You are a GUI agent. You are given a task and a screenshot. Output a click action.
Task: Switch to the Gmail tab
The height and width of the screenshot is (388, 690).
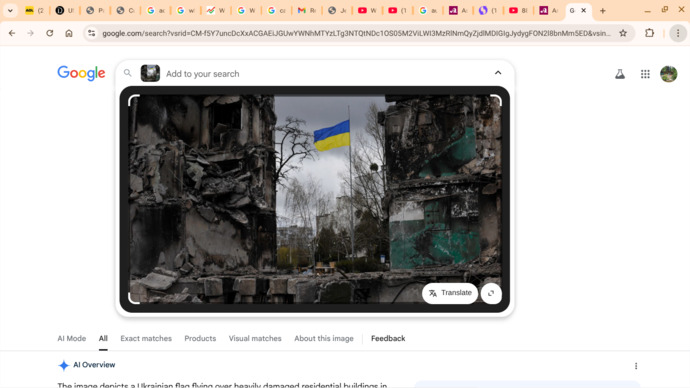point(307,11)
